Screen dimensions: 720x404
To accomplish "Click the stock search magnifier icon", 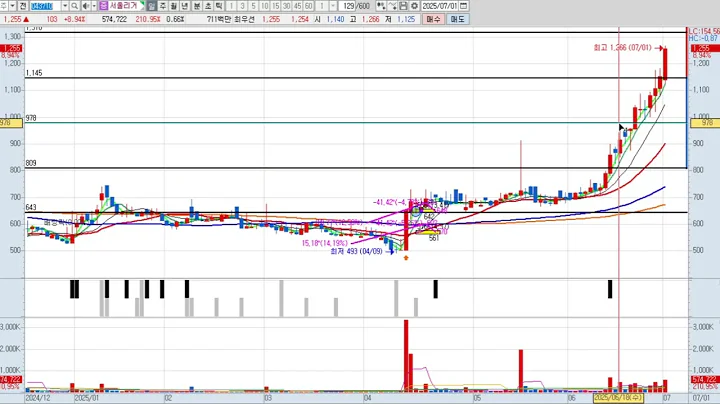I will (x=74, y=6).
